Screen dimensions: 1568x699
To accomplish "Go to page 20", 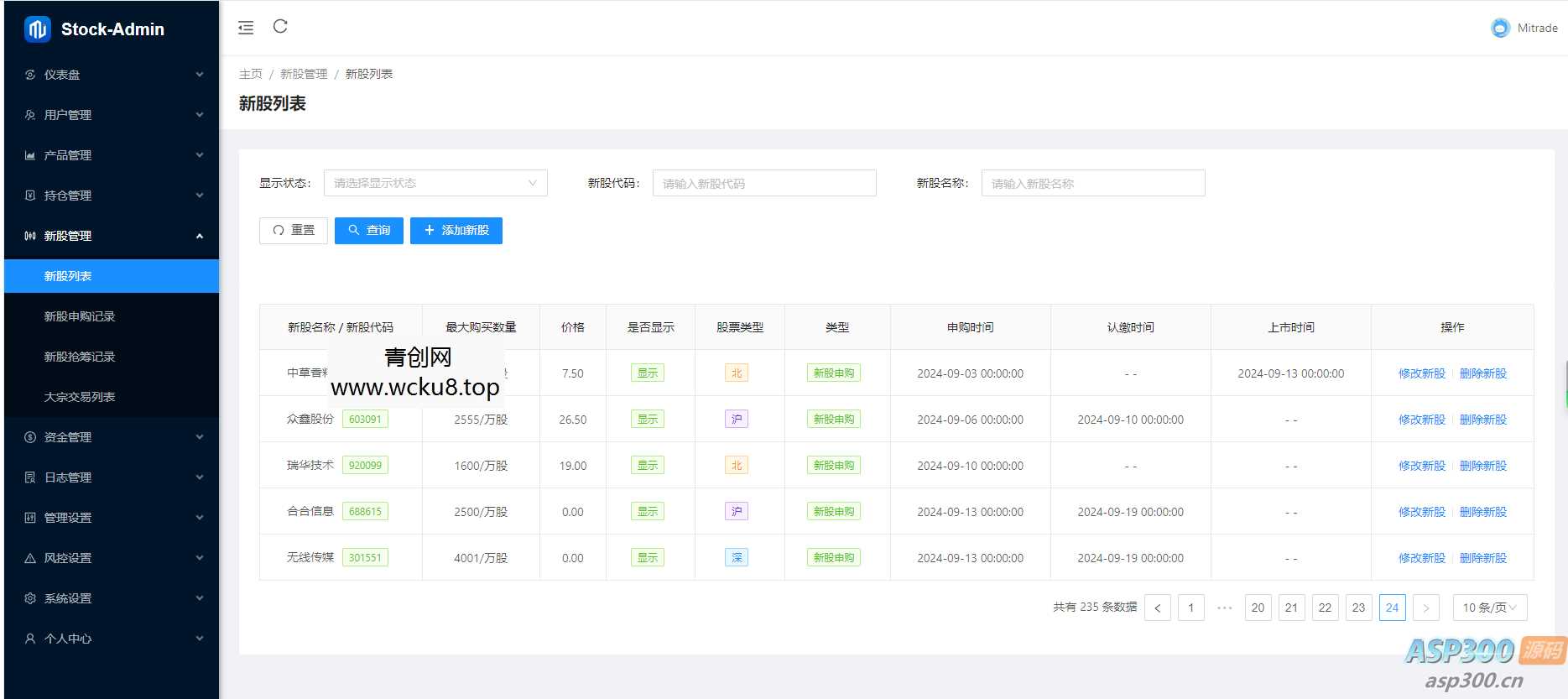I will pos(1258,608).
